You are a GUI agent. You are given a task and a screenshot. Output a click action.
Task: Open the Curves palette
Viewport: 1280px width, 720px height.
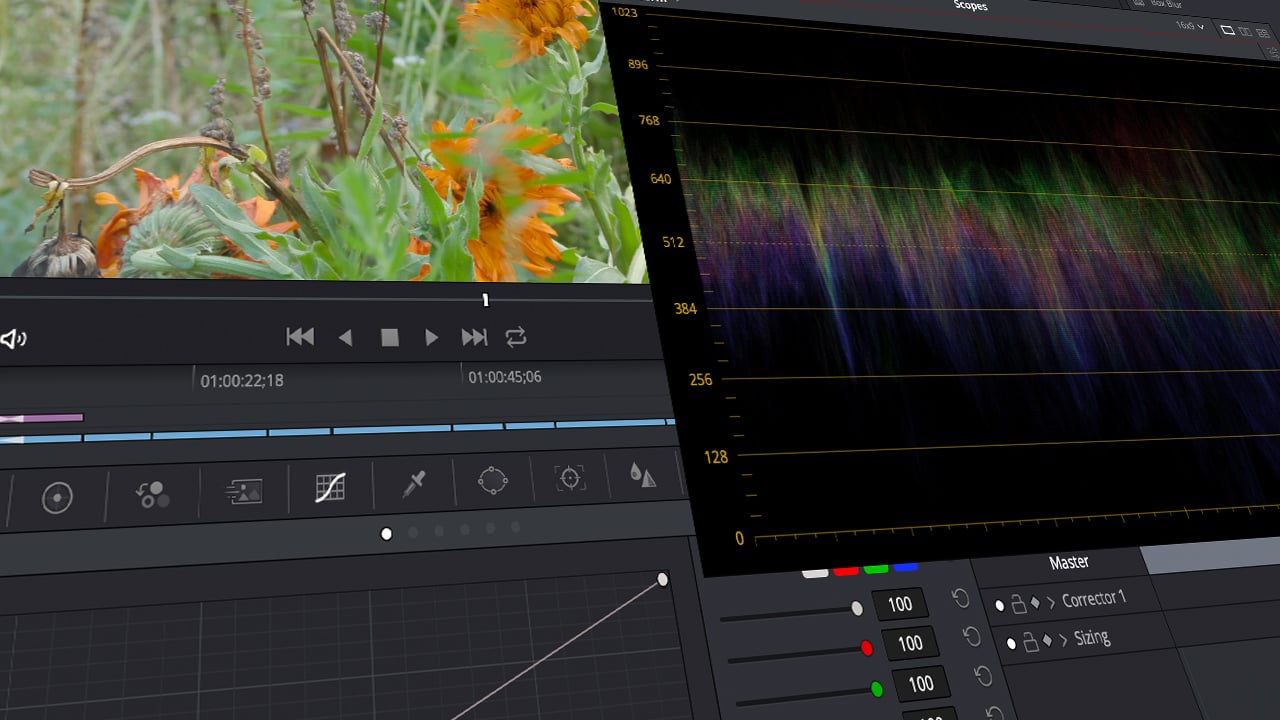coord(330,489)
